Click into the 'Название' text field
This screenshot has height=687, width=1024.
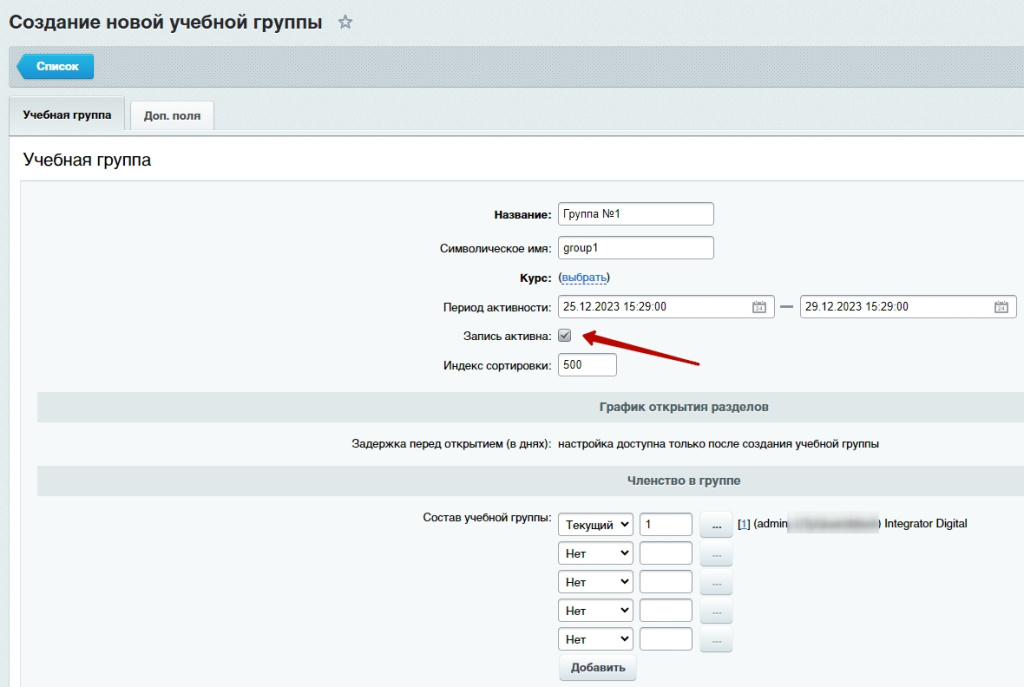tap(635, 214)
